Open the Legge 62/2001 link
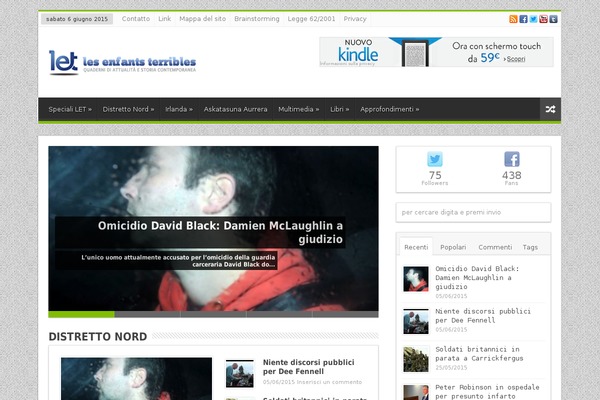 [311, 19]
